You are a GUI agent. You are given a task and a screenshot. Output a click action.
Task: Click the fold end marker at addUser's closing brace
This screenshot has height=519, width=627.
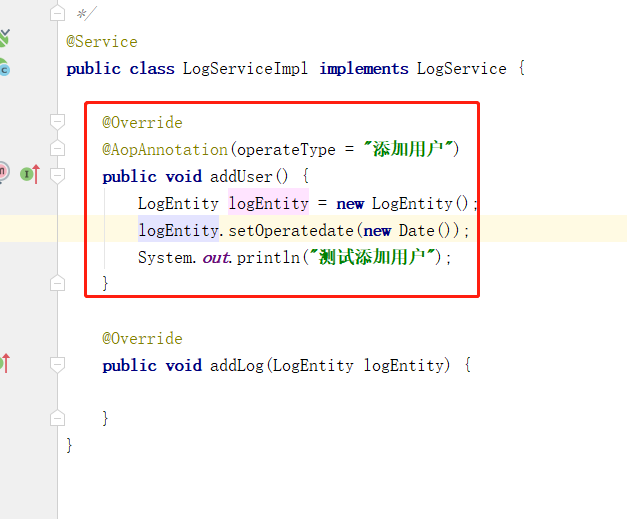pyautogui.click(x=58, y=283)
